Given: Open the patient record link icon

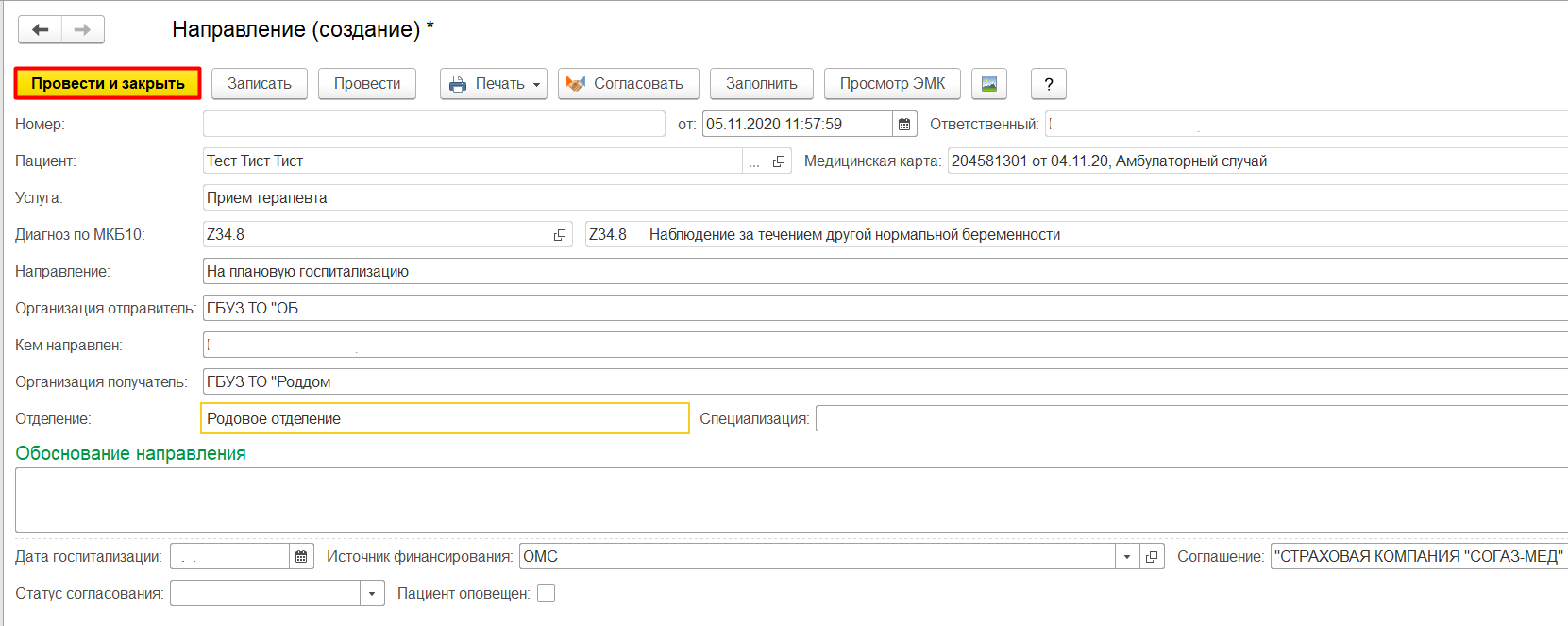Looking at the screenshot, I should point(779,161).
